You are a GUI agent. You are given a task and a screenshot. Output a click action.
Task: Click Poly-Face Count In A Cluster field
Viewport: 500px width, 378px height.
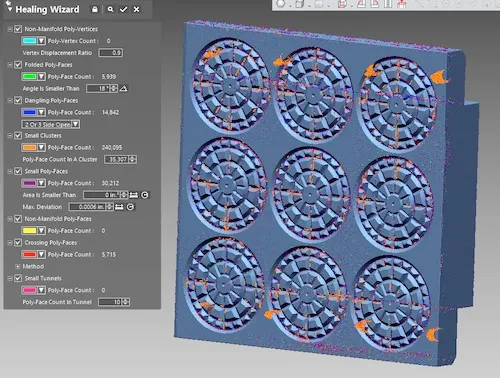(116, 159)
